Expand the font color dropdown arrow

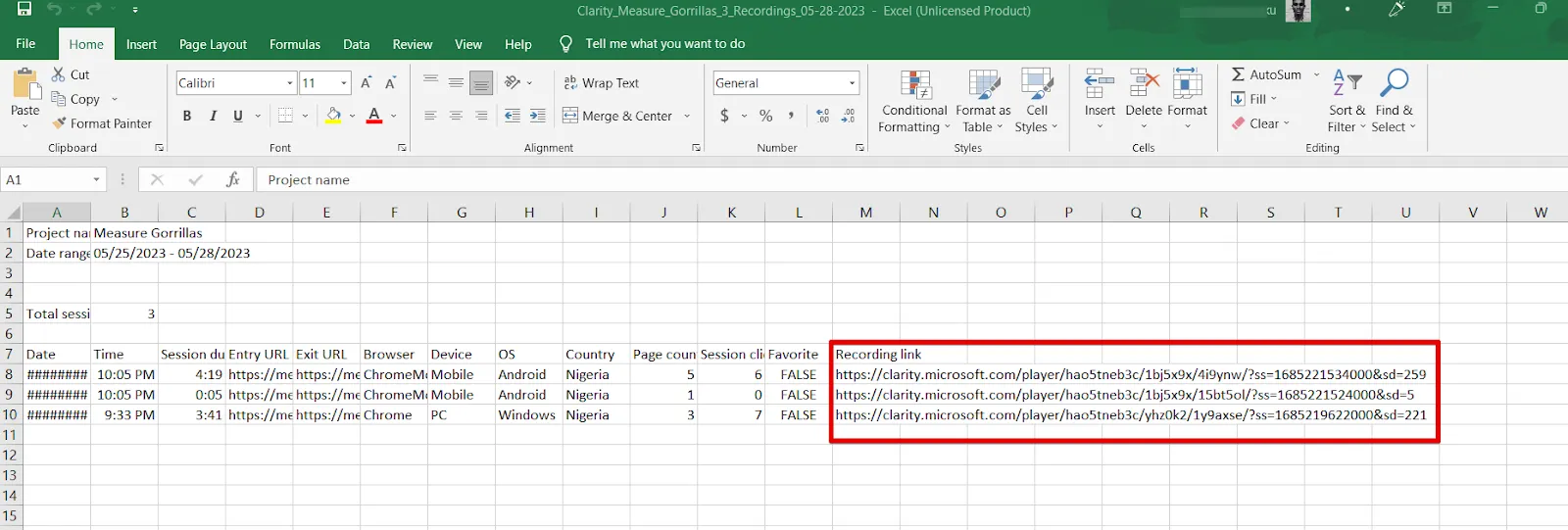pyautogui.click(x=394, y=116)
